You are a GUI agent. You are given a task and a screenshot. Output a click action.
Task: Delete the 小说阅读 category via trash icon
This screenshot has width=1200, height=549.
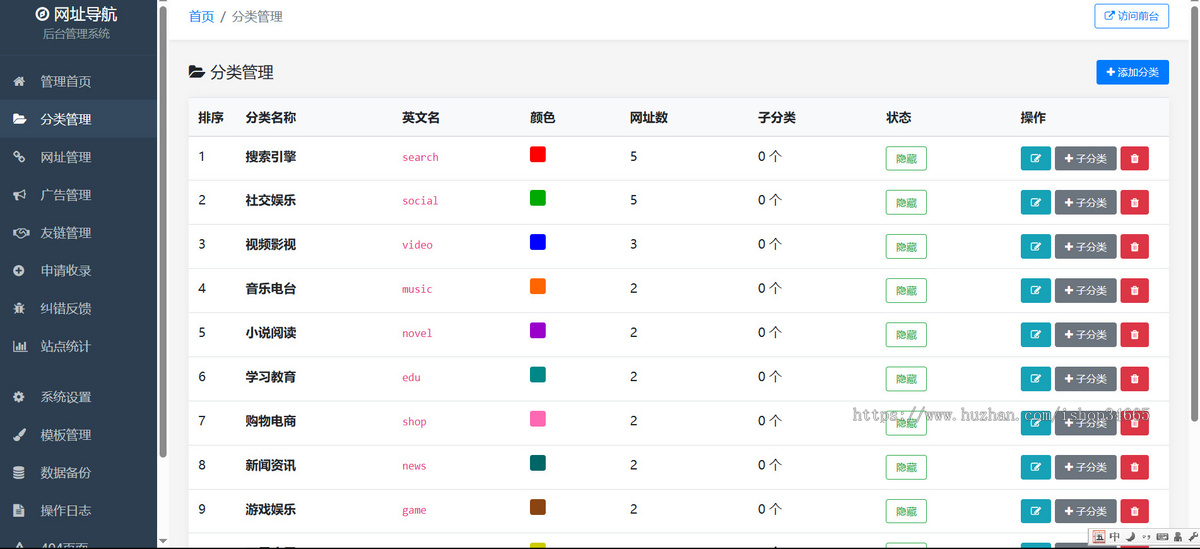pos(1134,334)
